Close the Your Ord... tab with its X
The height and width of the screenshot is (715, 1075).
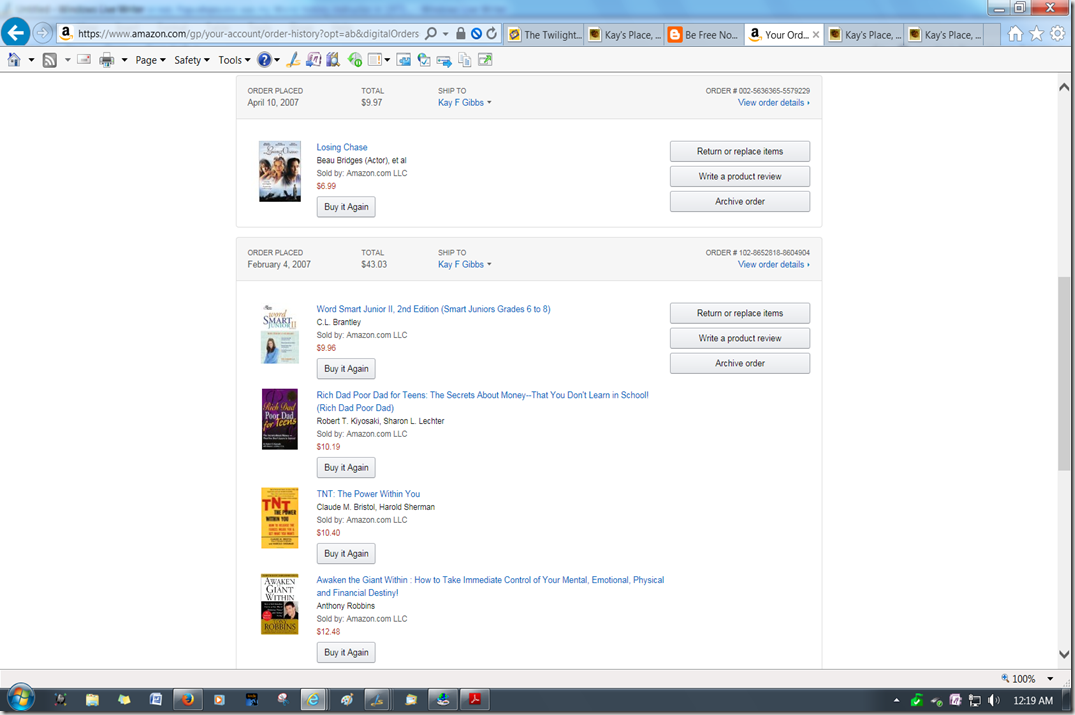click(815, 35)
